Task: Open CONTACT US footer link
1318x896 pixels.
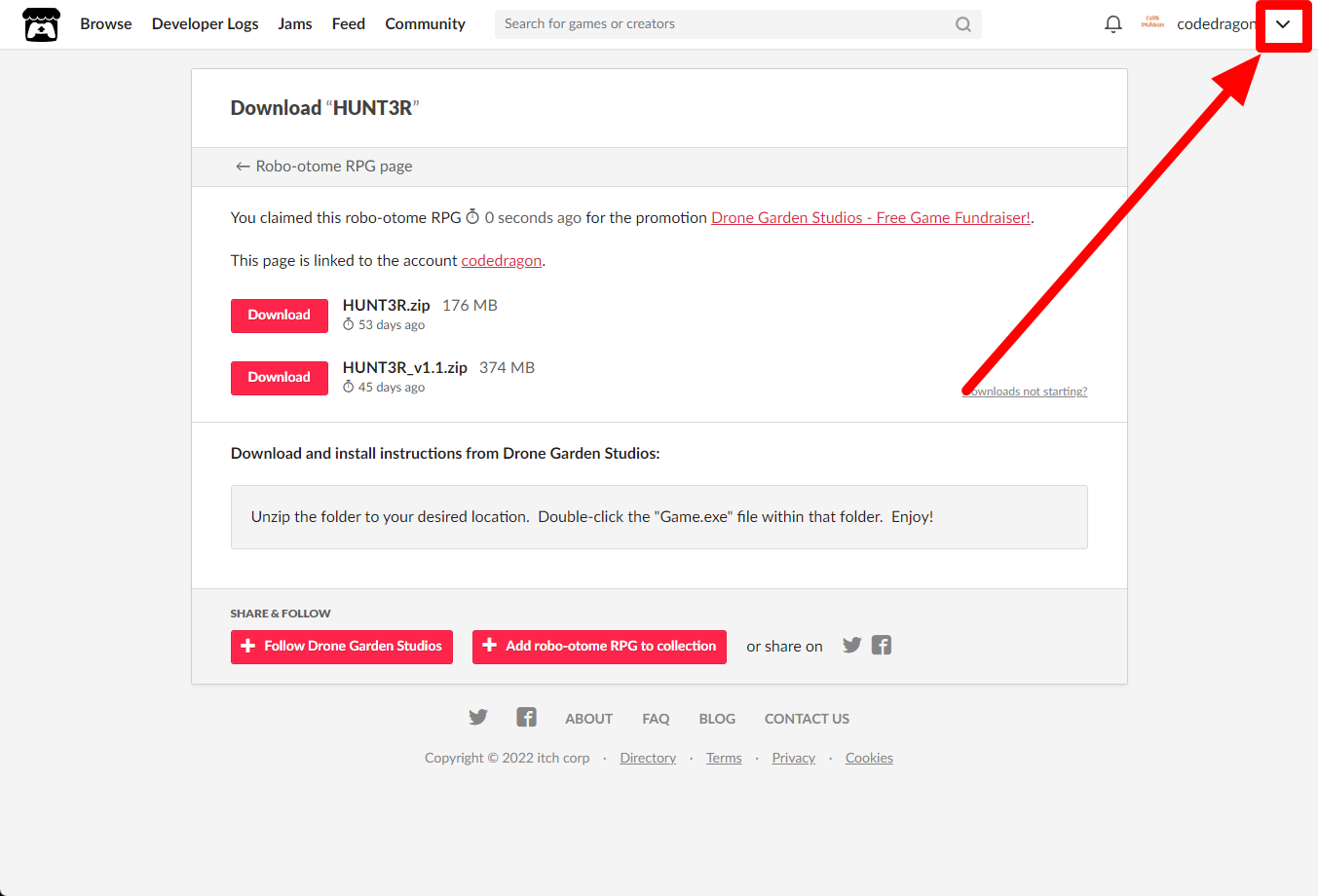Action: [807, 719]
